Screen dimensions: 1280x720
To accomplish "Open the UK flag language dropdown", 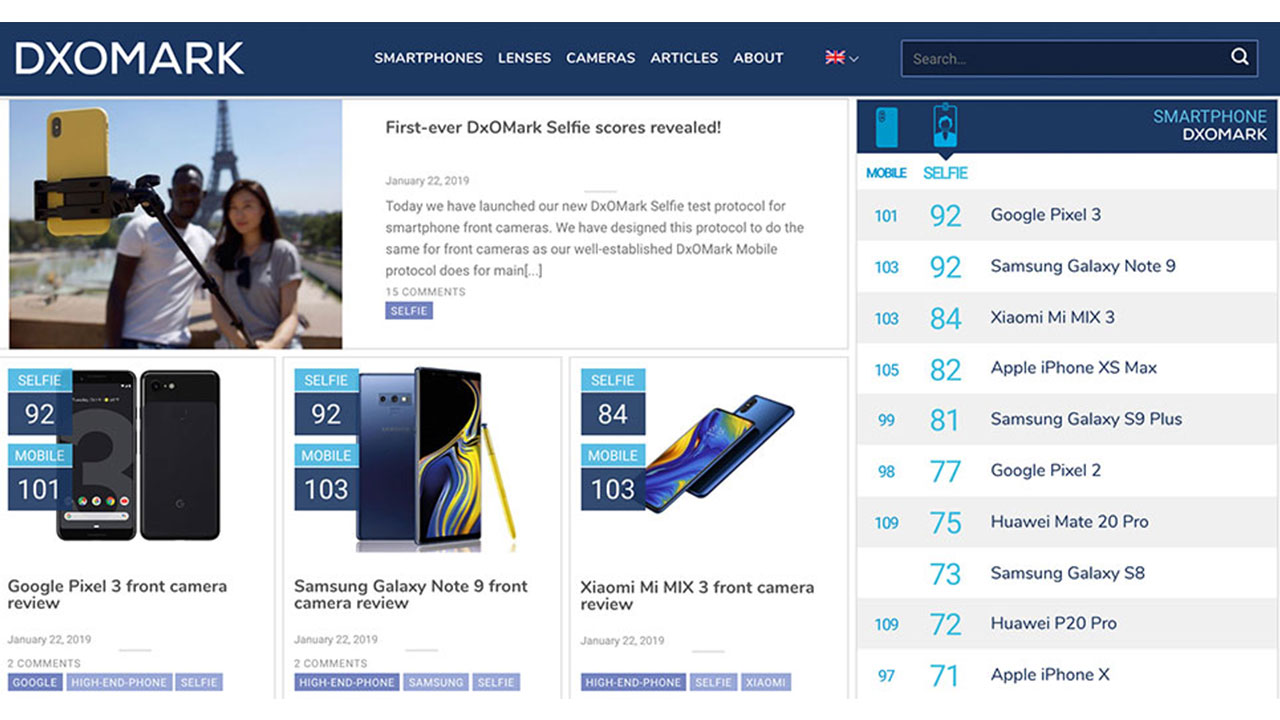I will (841, 58).
